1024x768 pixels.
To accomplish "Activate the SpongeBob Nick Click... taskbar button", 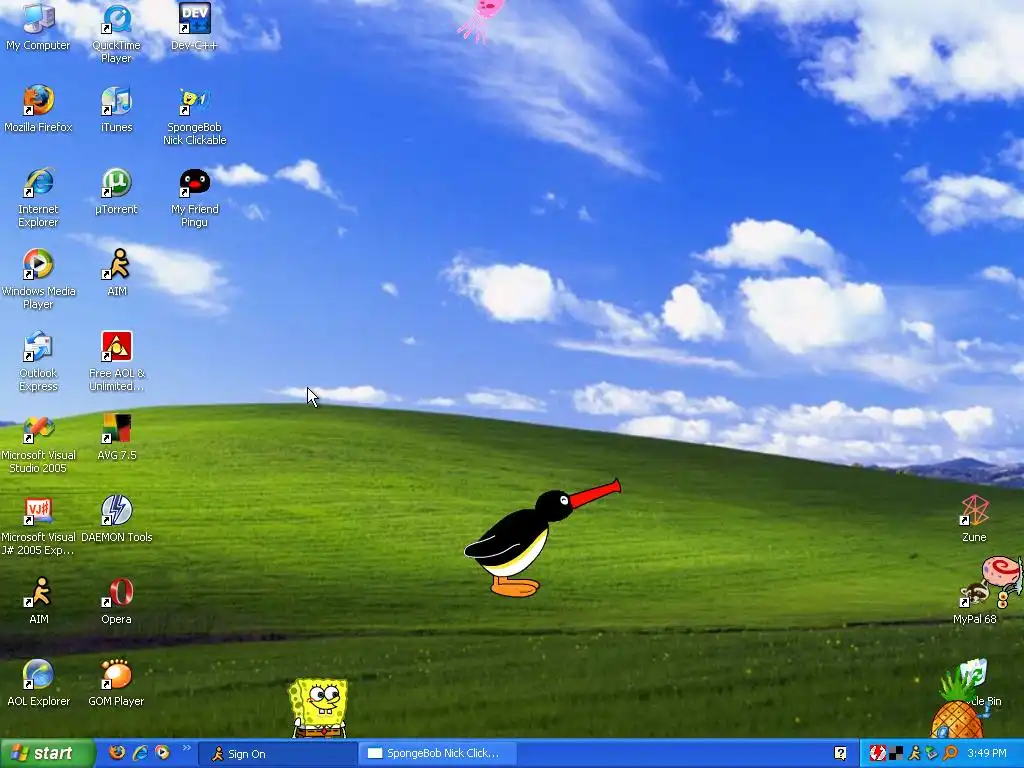I will click(x=438, y=754).
